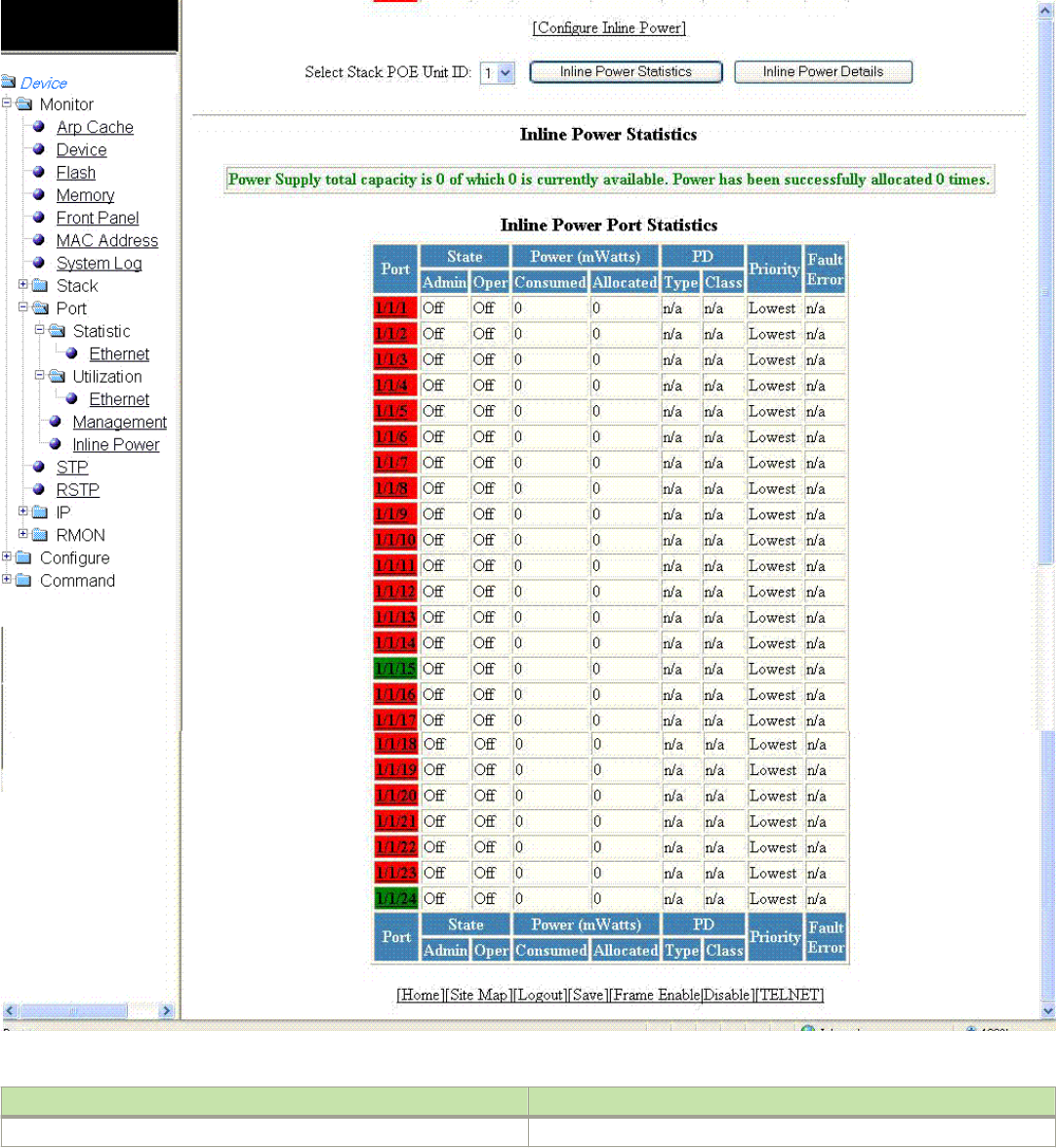Click the Inline Power Details button

(x=824, y=72)
